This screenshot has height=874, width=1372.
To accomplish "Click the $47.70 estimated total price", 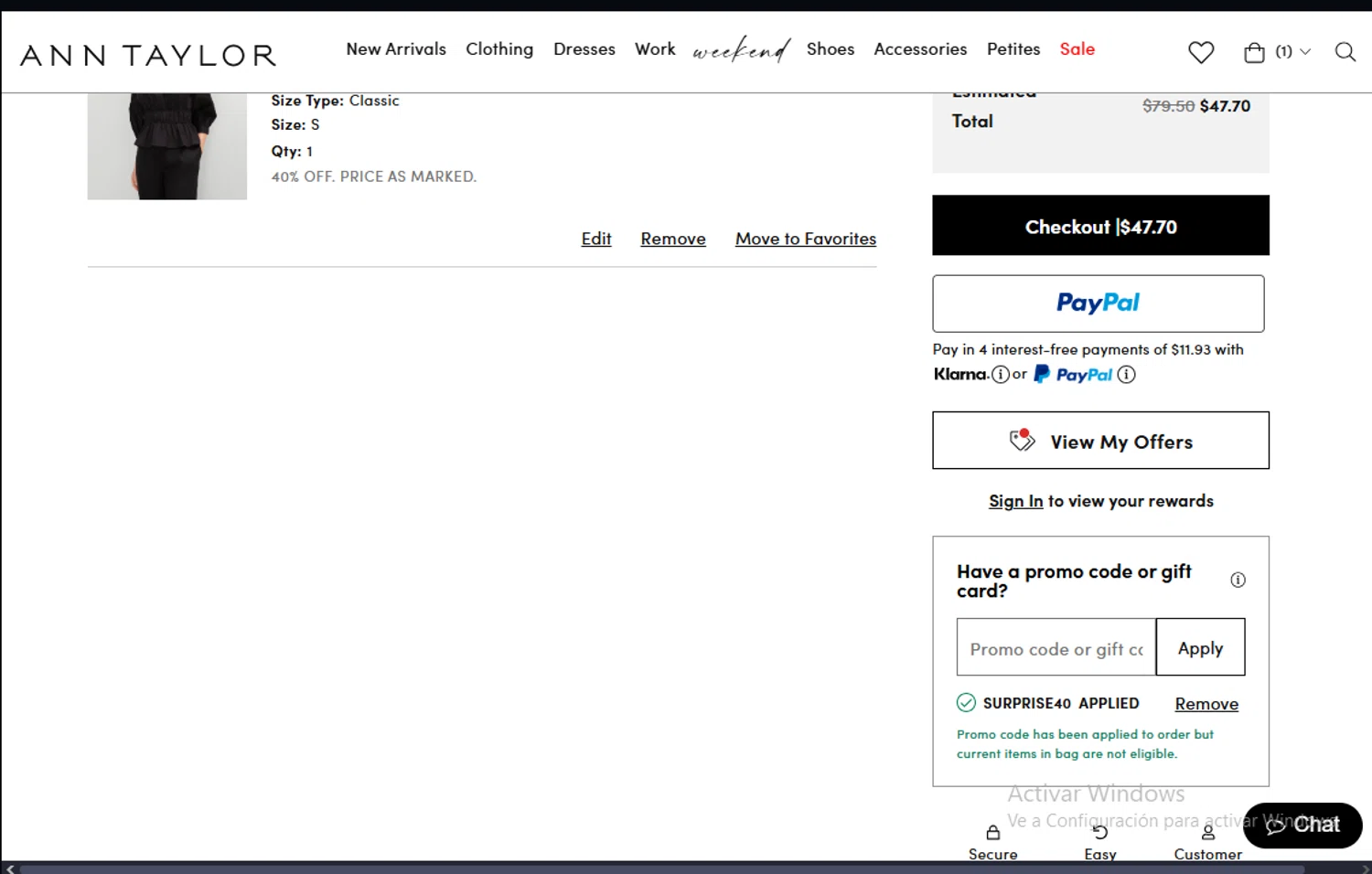I will pyautogui.click(x=1225, y=106).
